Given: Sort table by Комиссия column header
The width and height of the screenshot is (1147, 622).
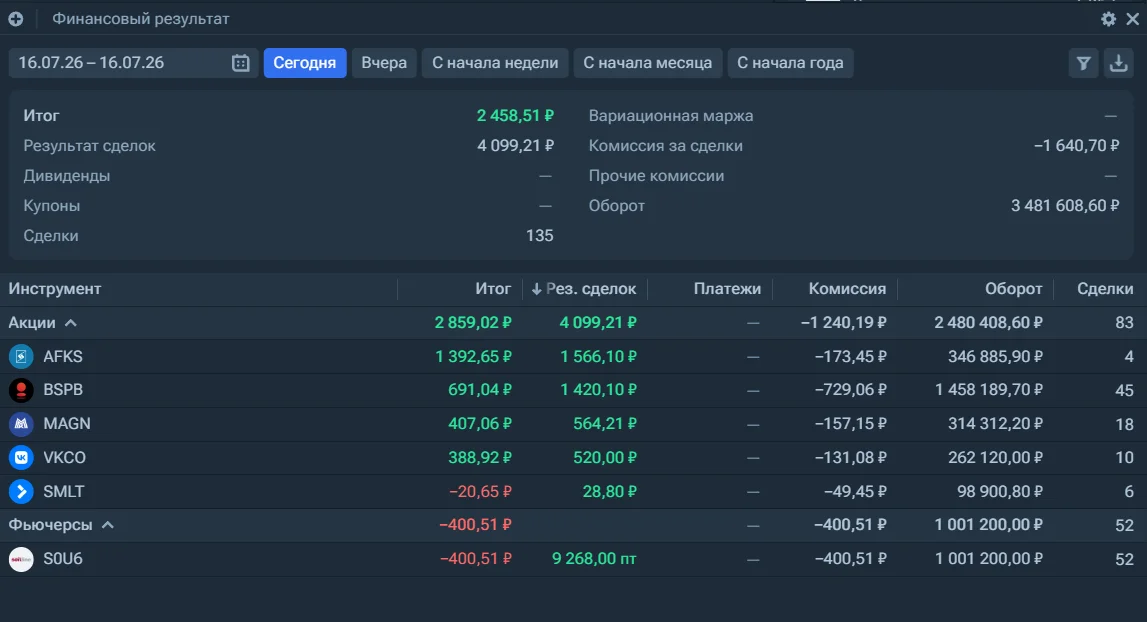Looking at the screenshot, I should [x=847, y=289].
